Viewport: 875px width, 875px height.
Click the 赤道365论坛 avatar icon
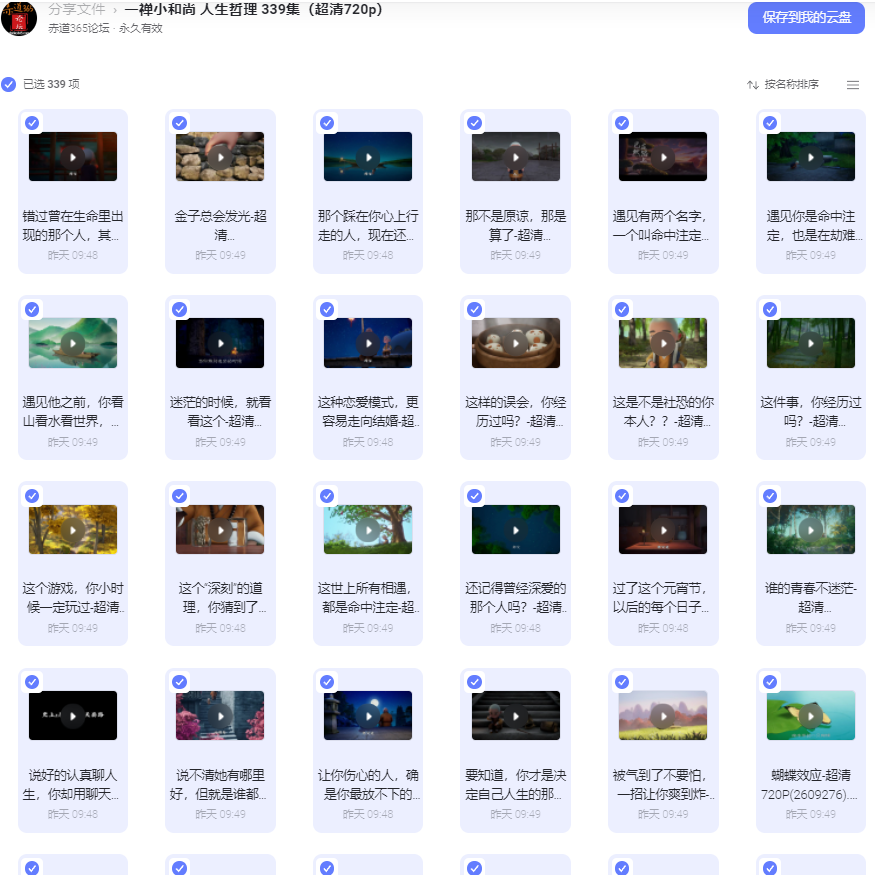tap(18, 18)
